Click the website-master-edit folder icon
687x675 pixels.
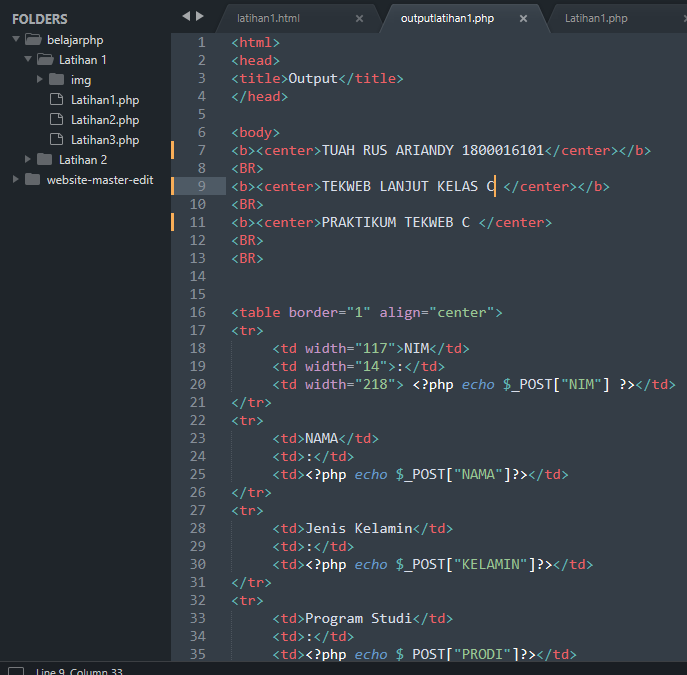[32, 180]
